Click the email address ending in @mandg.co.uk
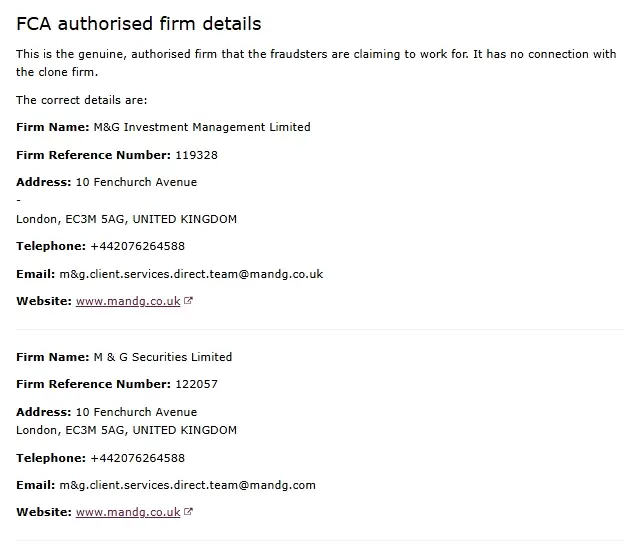The image size is (638, 547). [x=191, y=274]
